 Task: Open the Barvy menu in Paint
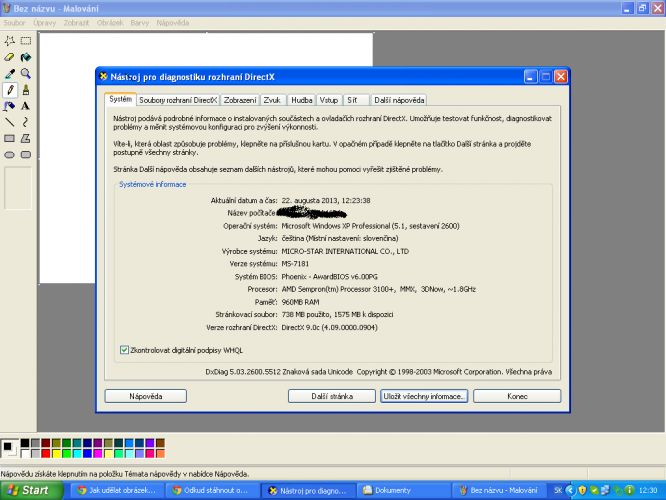click(x=140, y=23)
